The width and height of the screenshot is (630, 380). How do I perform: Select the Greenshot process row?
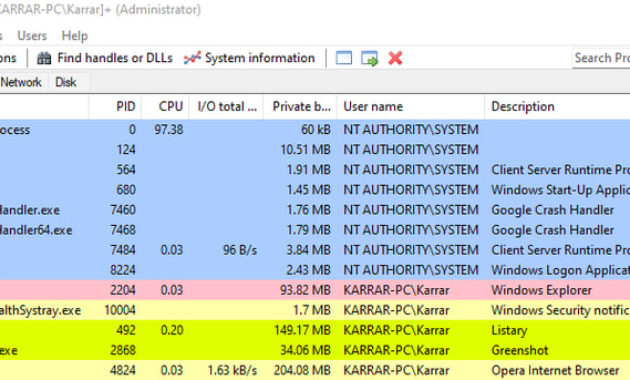coord(315,351)
